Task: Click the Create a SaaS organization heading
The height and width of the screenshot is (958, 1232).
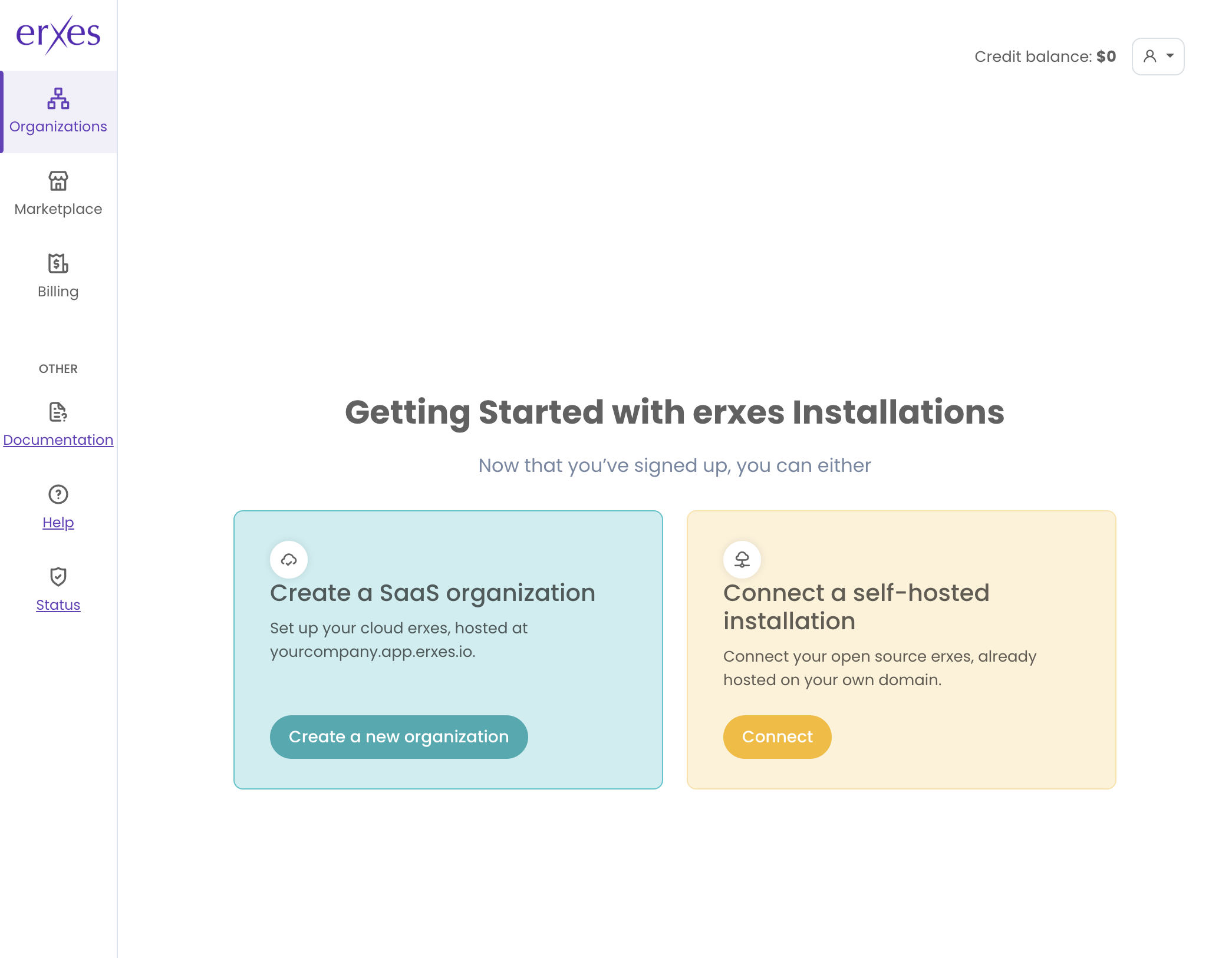Action: [433, 593]
